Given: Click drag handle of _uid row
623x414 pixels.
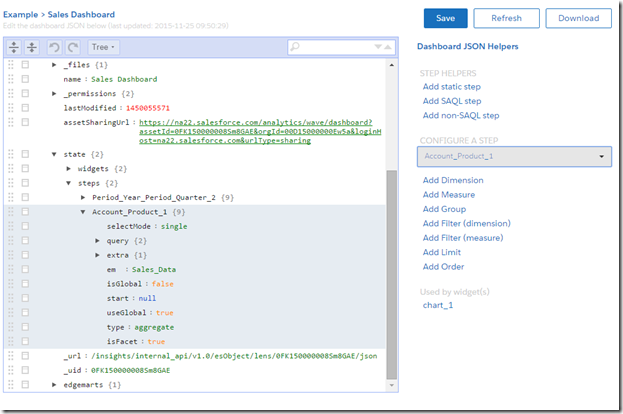Looking at the screenshot, I should pos(11,370).
